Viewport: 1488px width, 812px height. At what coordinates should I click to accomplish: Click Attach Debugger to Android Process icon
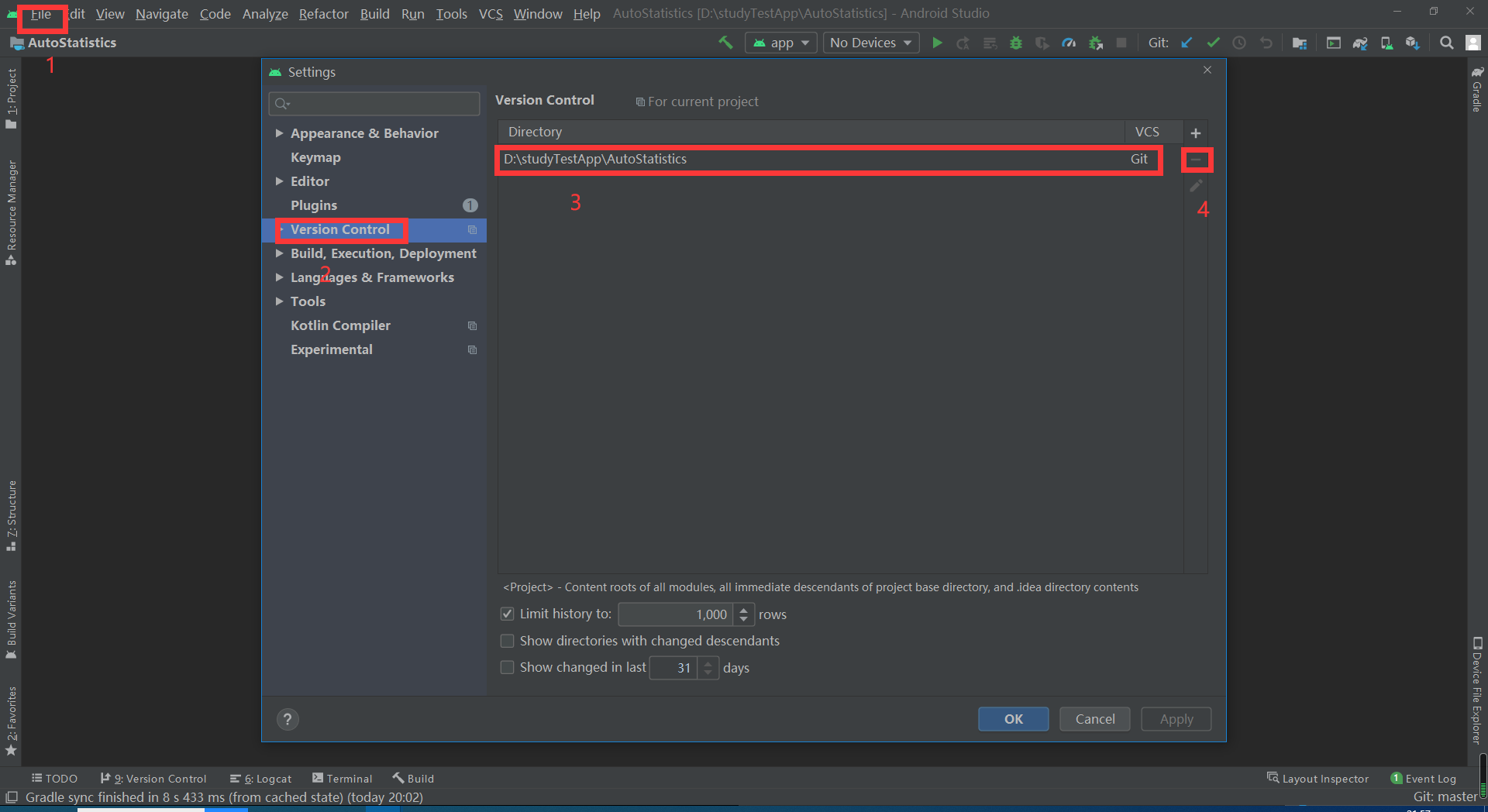tap(1095, 43)
